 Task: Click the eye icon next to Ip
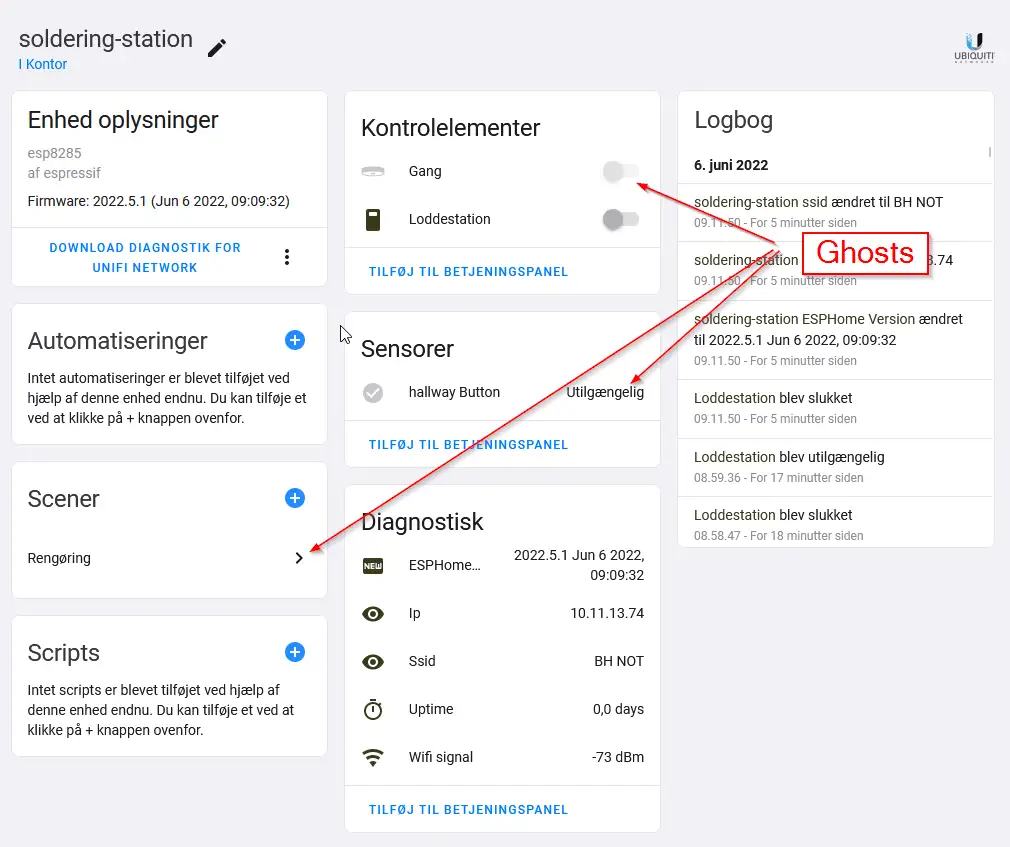tap(373, 614)
